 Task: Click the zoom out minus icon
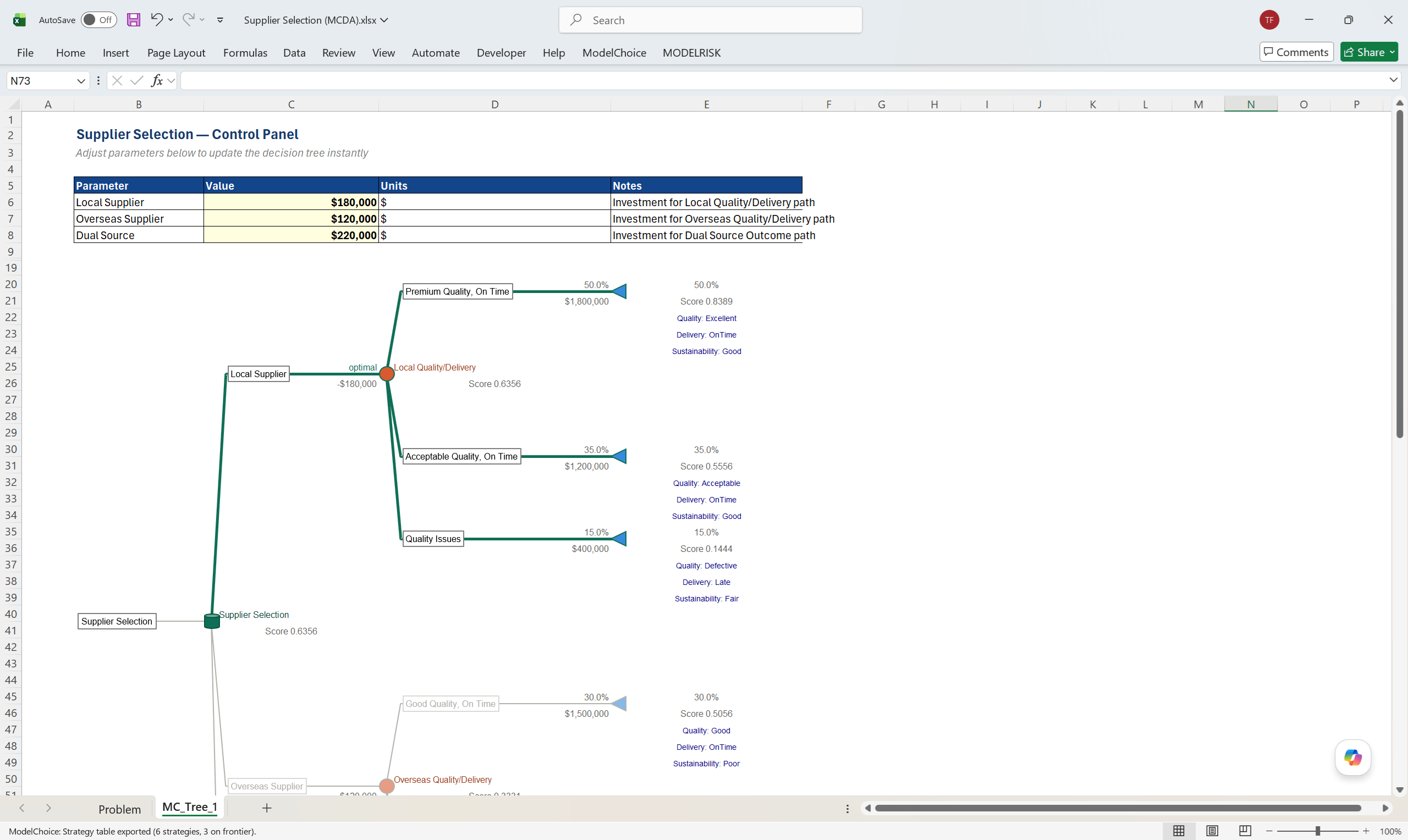1269,831
